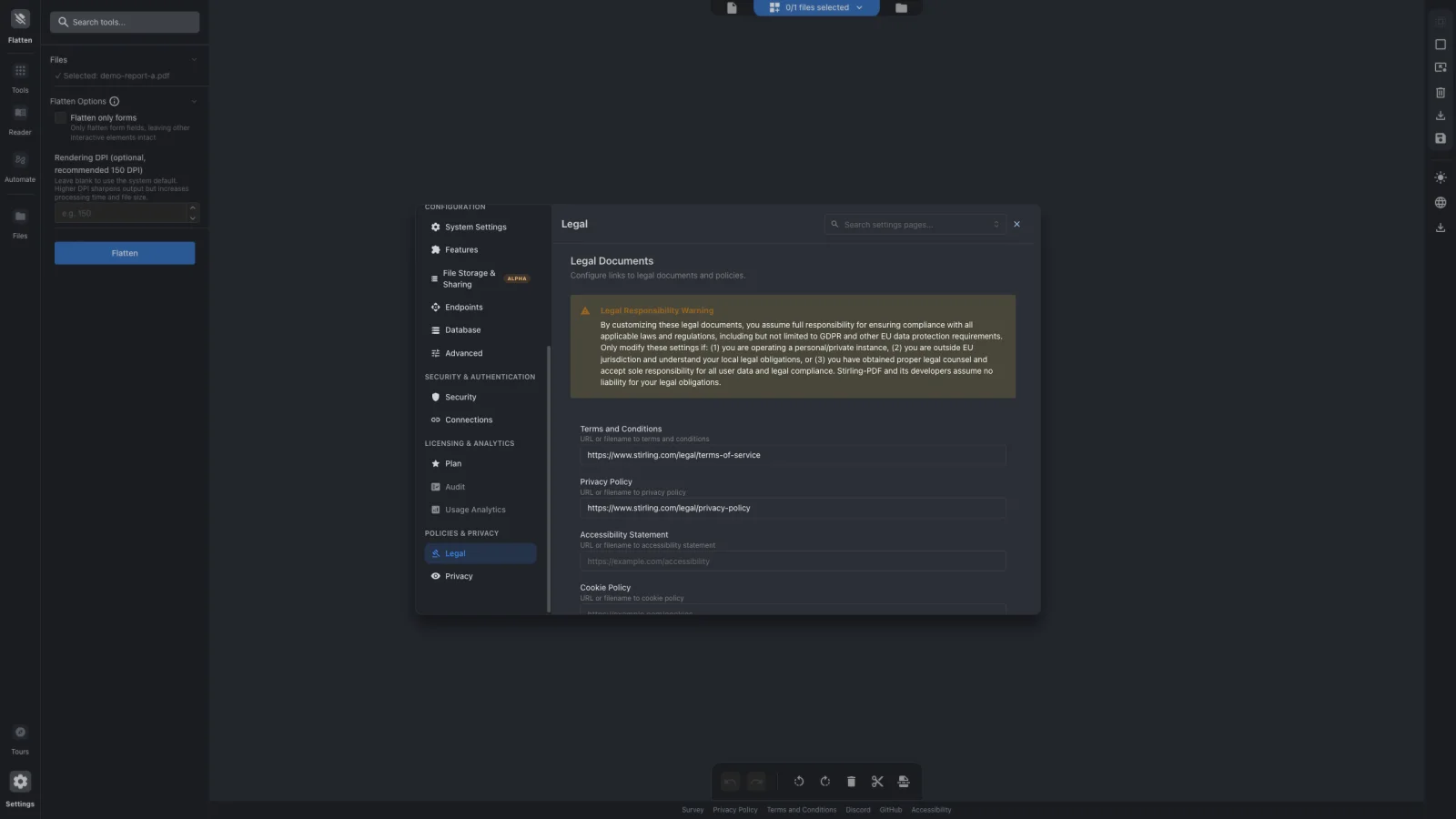Viewport: 1456px width, 819px height.
Task: Select Endpoints in settings sidebar
Action: tap(480, 308)
